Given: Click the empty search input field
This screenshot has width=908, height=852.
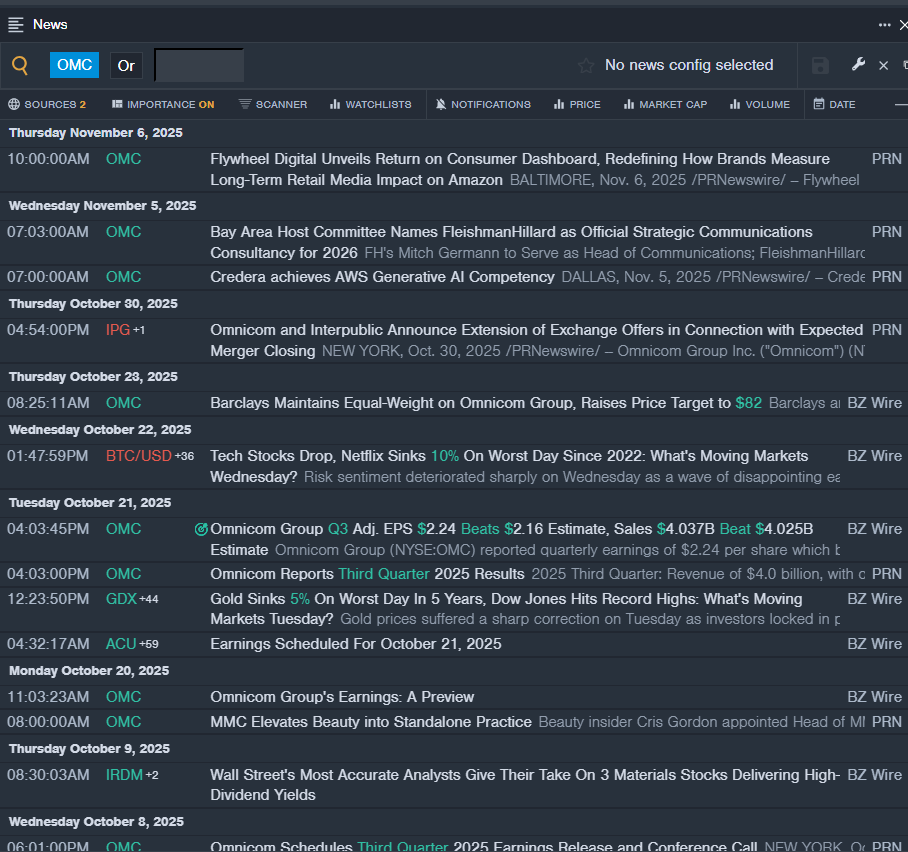Looking at the screenshot, I should pyautogui.click(x=199, y=66).
